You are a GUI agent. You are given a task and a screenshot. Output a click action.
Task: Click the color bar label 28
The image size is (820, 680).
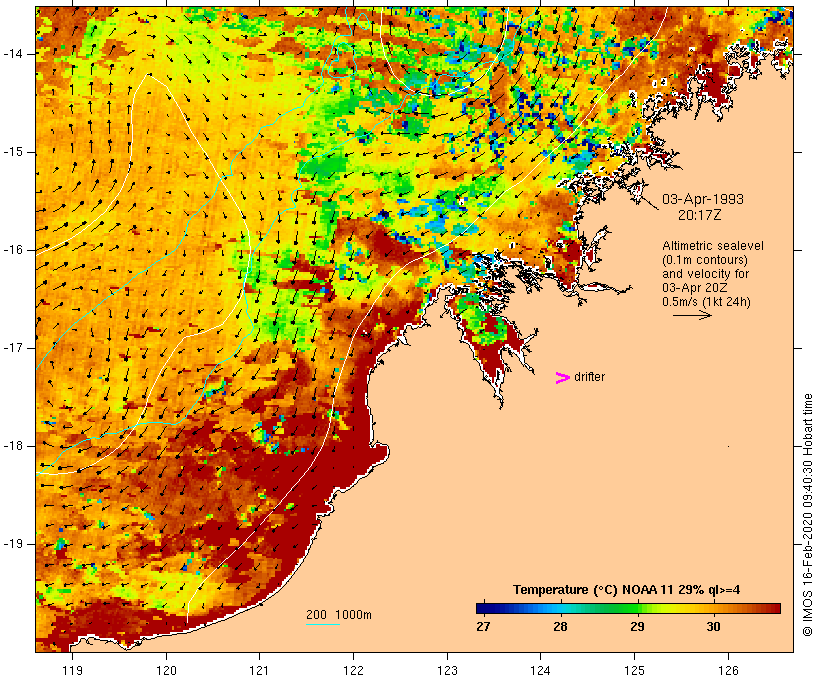click(560, 627)
